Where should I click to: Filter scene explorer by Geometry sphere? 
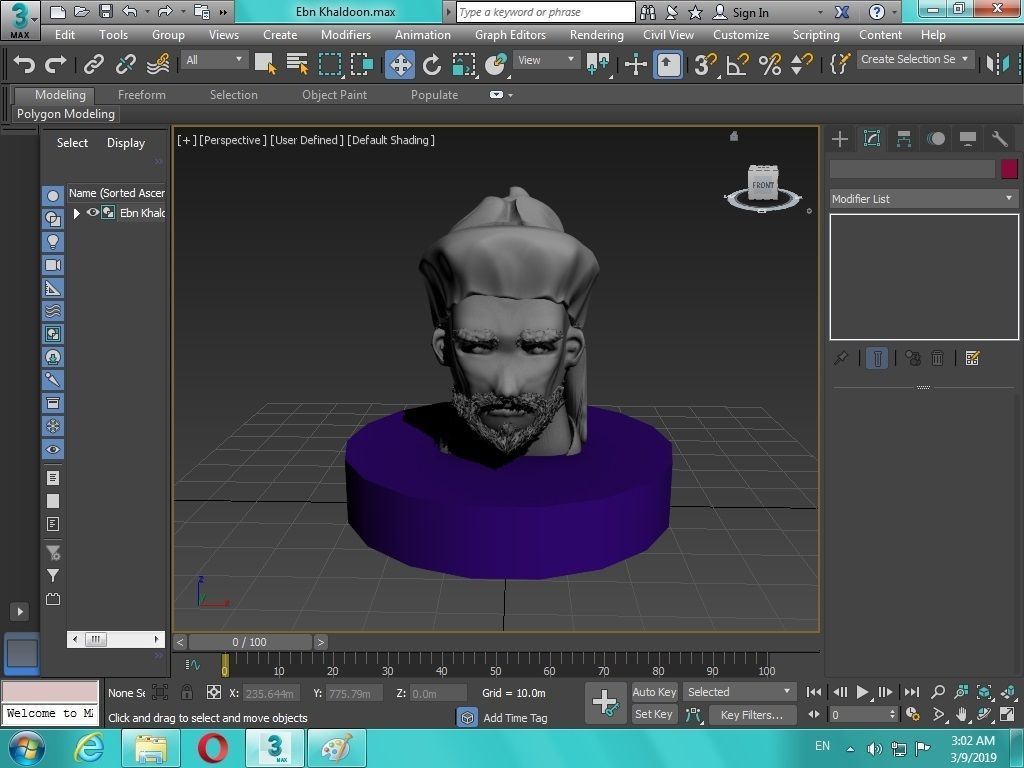tap(53, 195)
